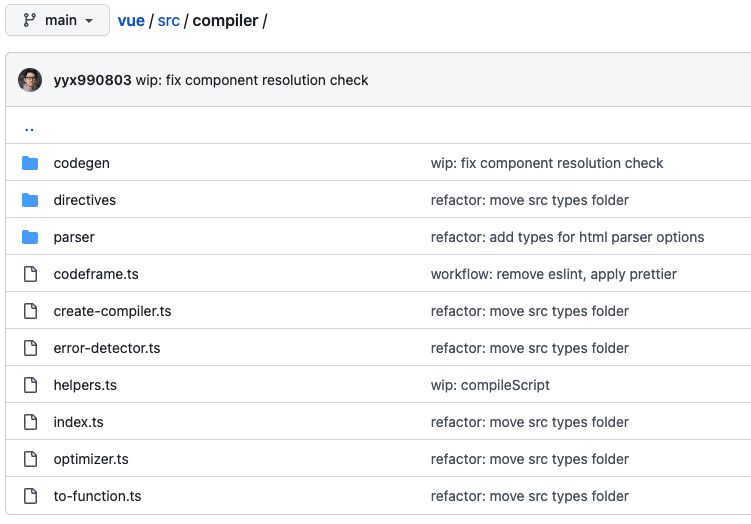
Task: Click the helpers.ts file icon
Action: click(30, 385)
